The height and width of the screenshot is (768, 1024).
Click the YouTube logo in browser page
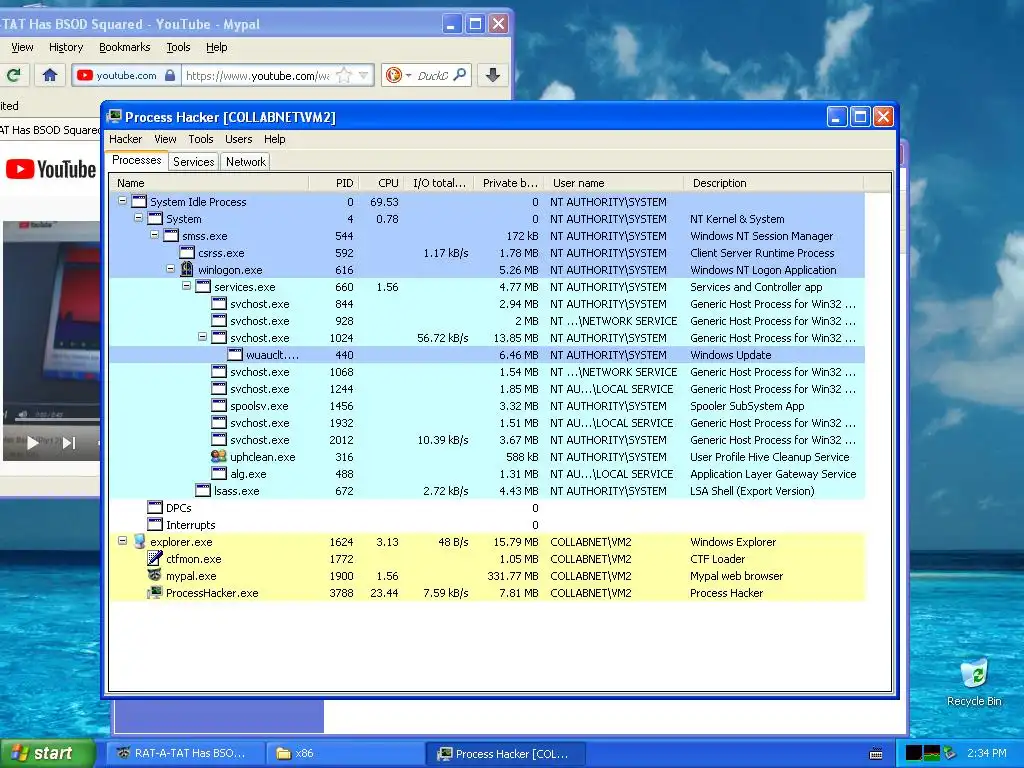pos(51,170)
